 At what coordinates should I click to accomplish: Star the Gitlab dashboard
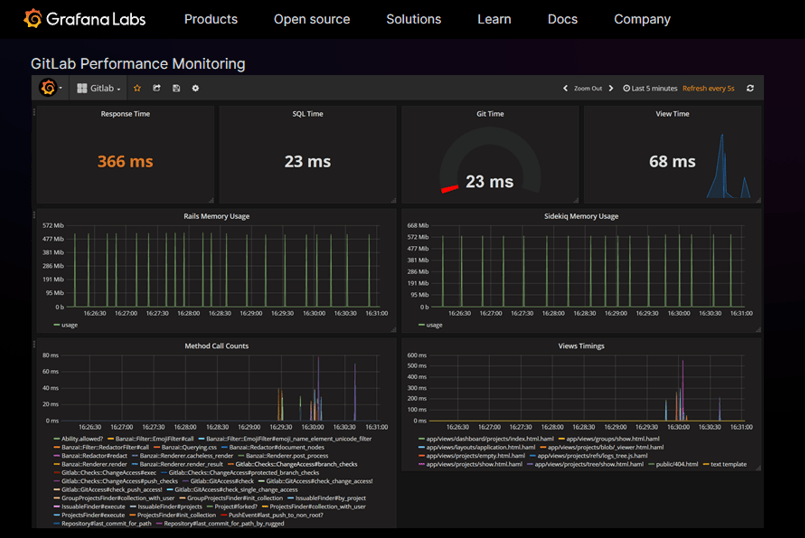(x=137, y=88)
